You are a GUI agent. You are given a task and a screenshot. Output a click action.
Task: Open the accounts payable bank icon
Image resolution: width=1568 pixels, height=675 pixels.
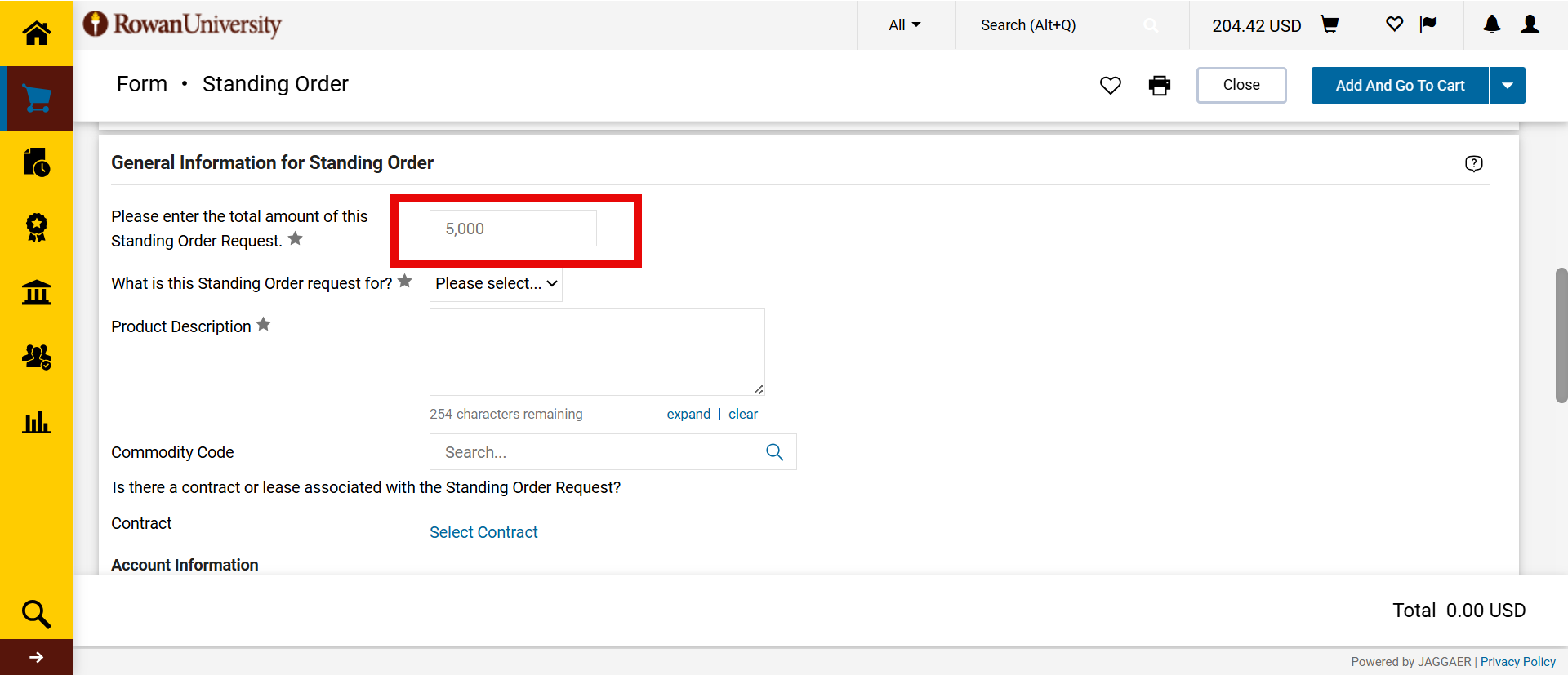37,292
